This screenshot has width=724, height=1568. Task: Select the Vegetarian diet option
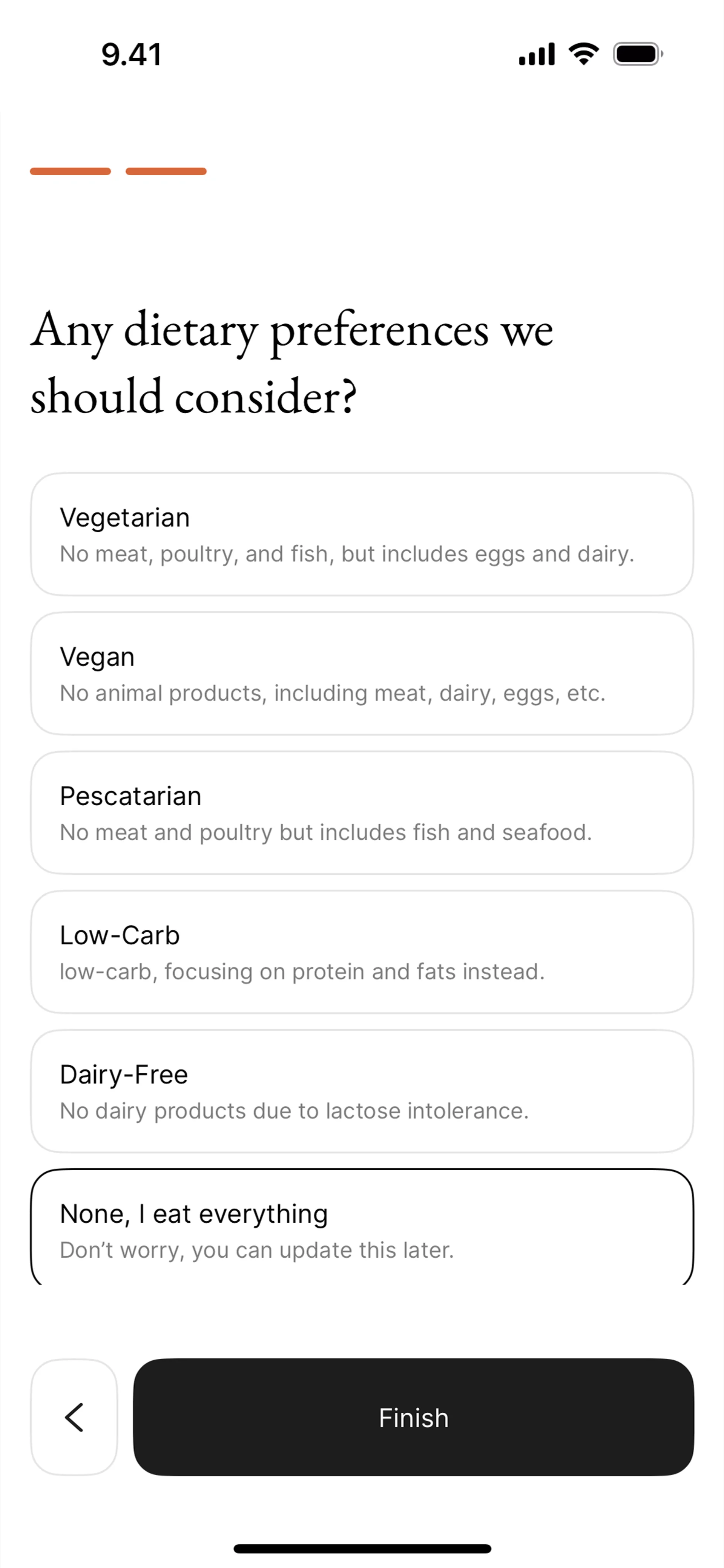[362, 534]
